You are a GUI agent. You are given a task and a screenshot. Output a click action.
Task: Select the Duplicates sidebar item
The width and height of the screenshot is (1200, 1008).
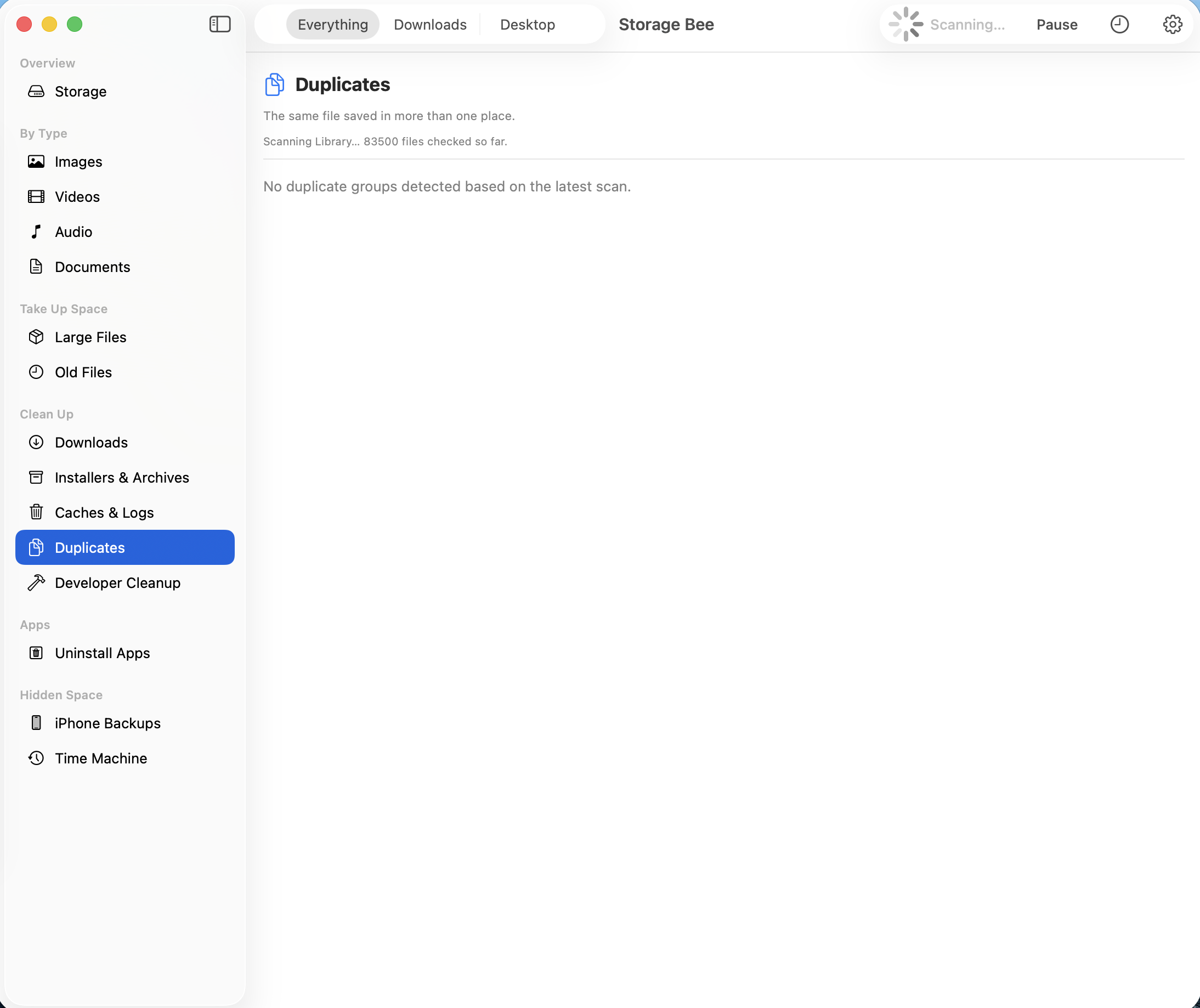[125, 547]
